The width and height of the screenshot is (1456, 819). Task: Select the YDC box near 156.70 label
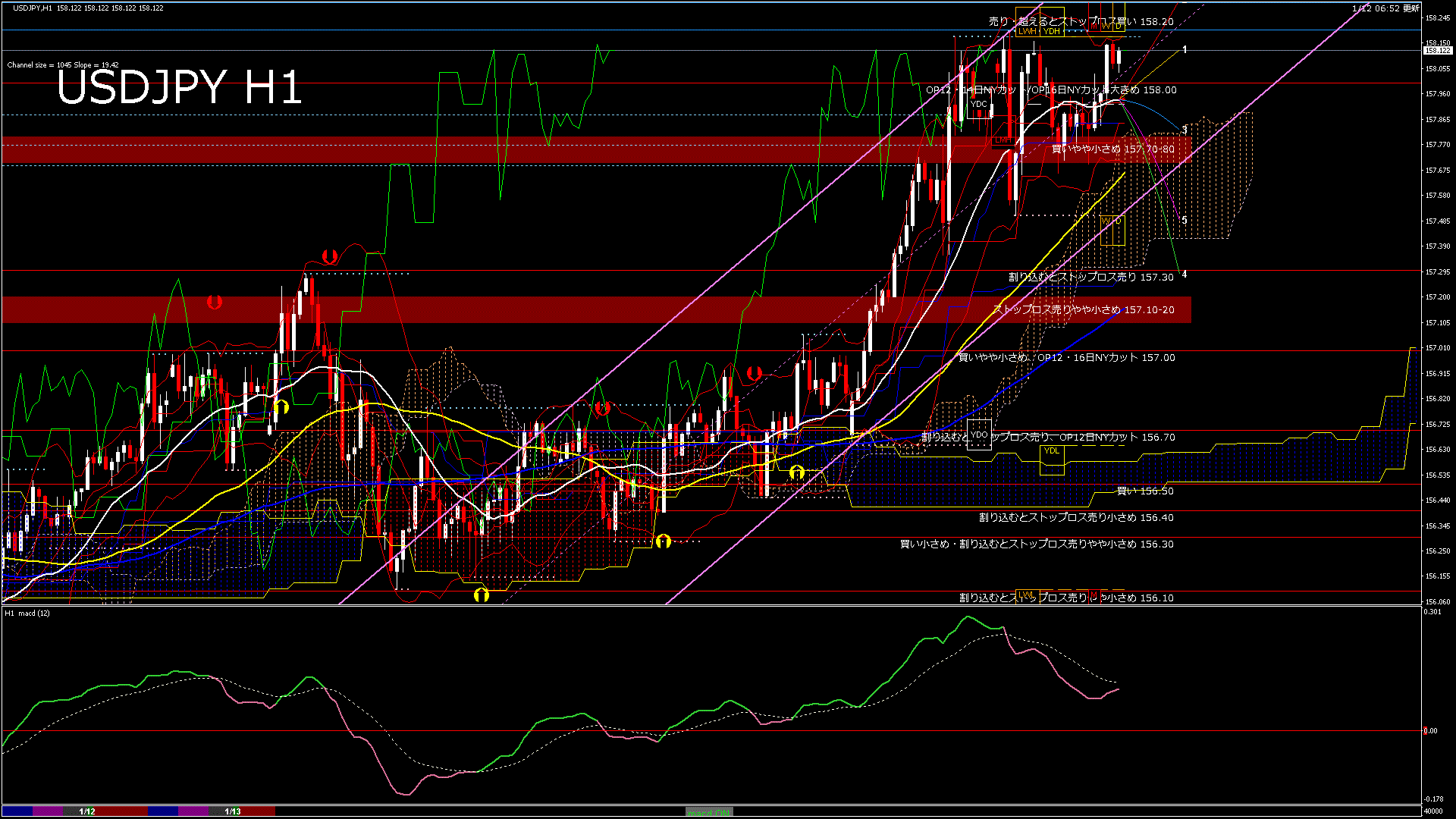(979, 435)
